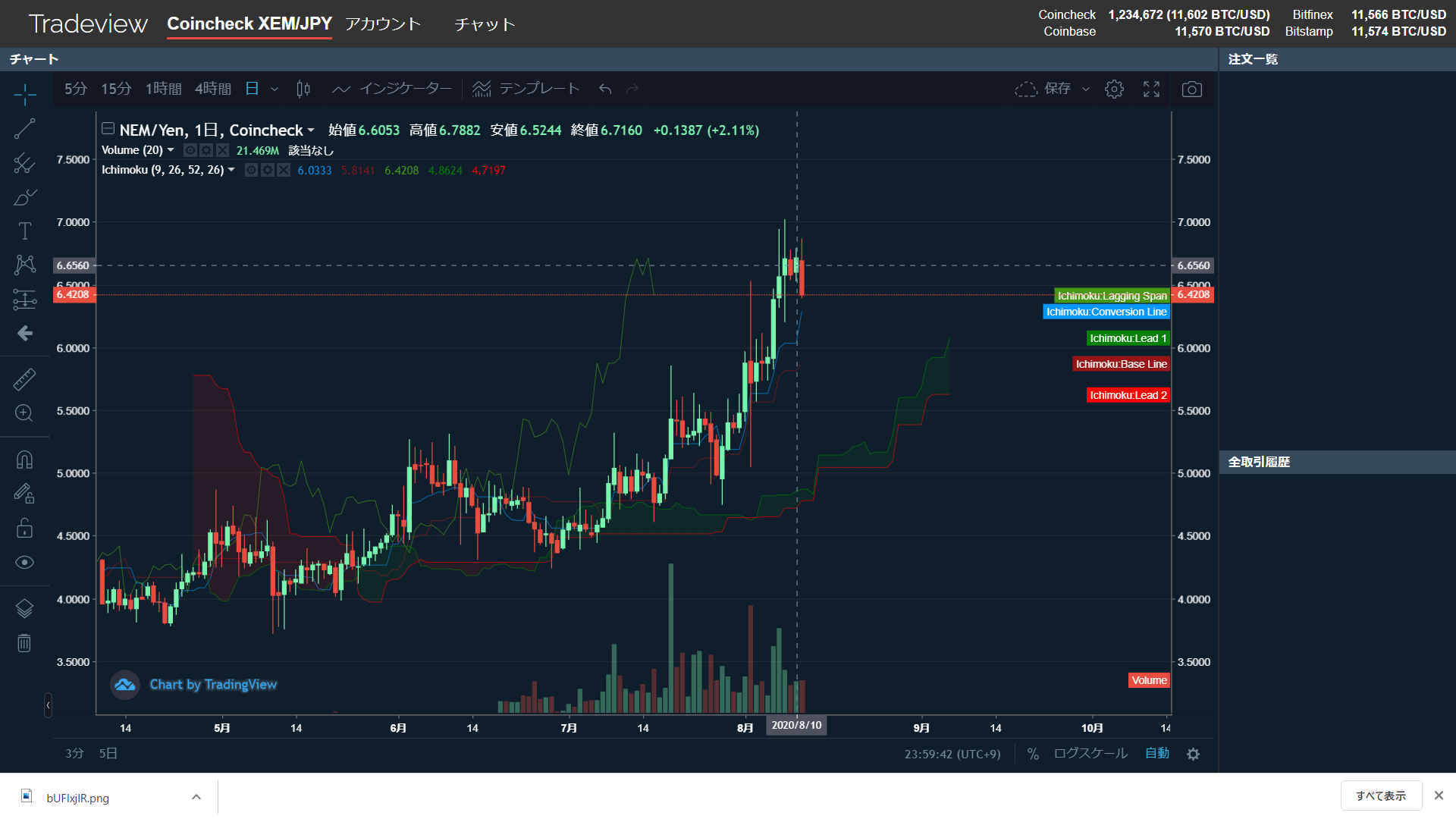Select the crosshair cursor tool

pyautogui.click(x=24, y=95)
